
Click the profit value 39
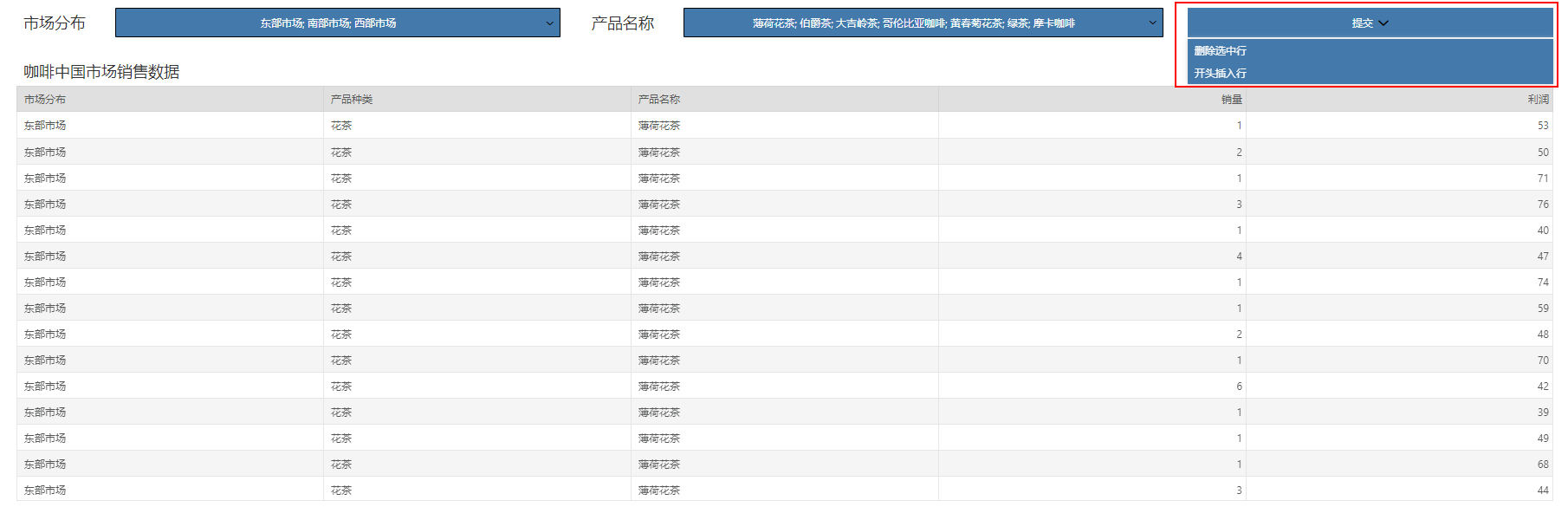point(1542,413)
